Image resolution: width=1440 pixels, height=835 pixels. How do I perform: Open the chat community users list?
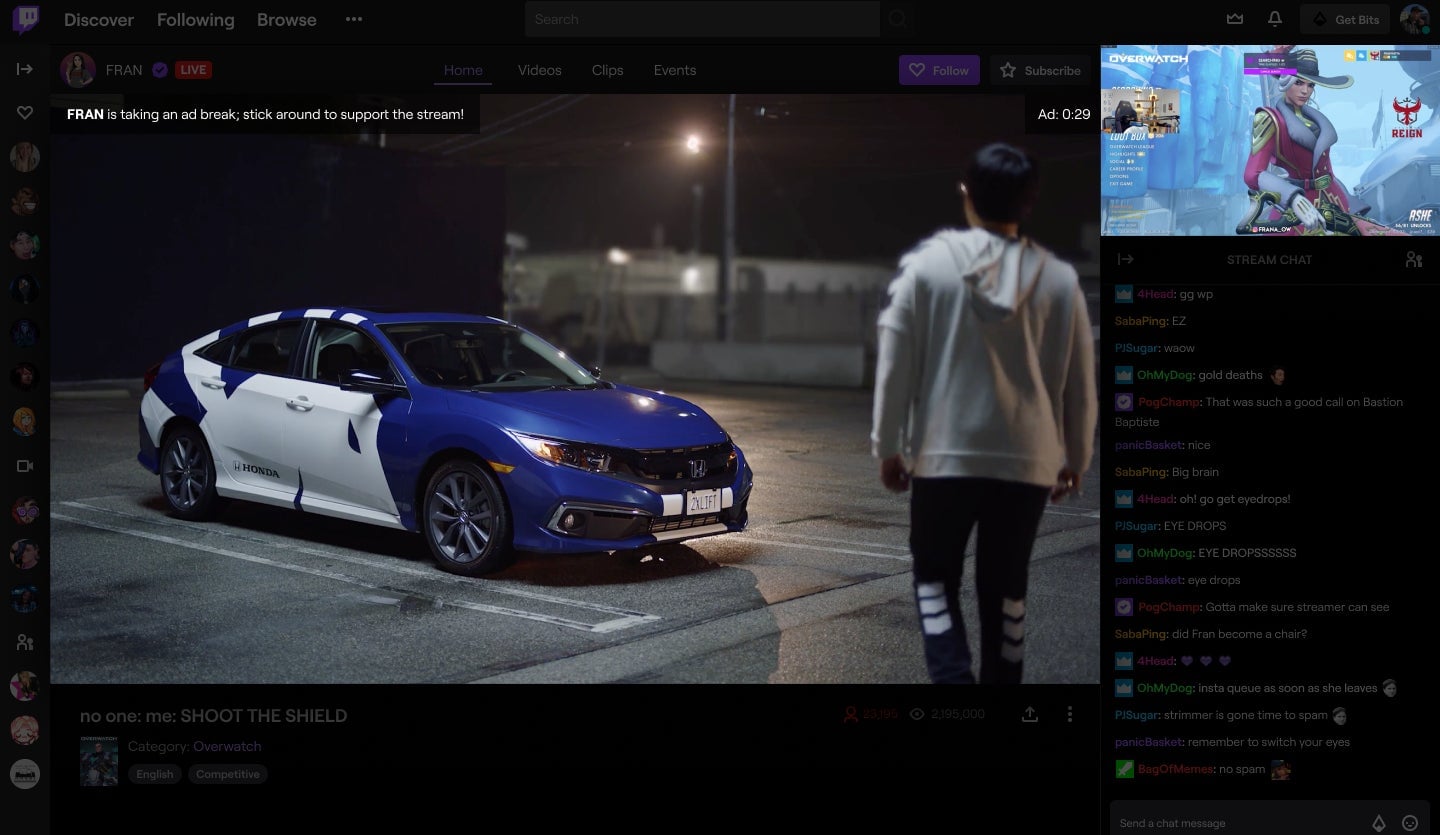1413,259
